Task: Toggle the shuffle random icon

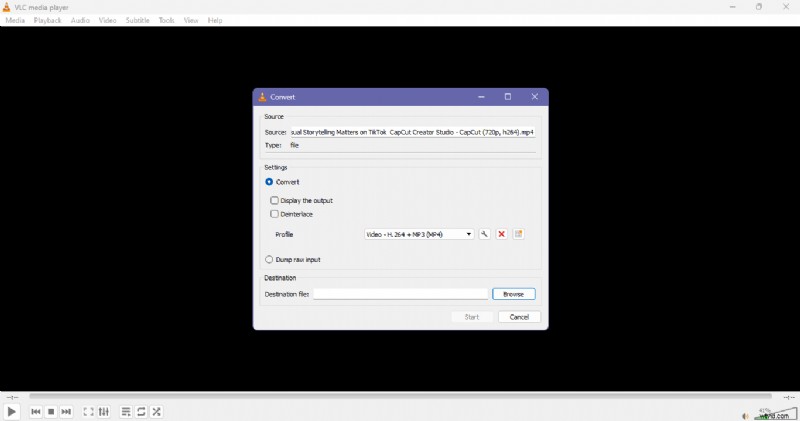Action: pos(156,411)
